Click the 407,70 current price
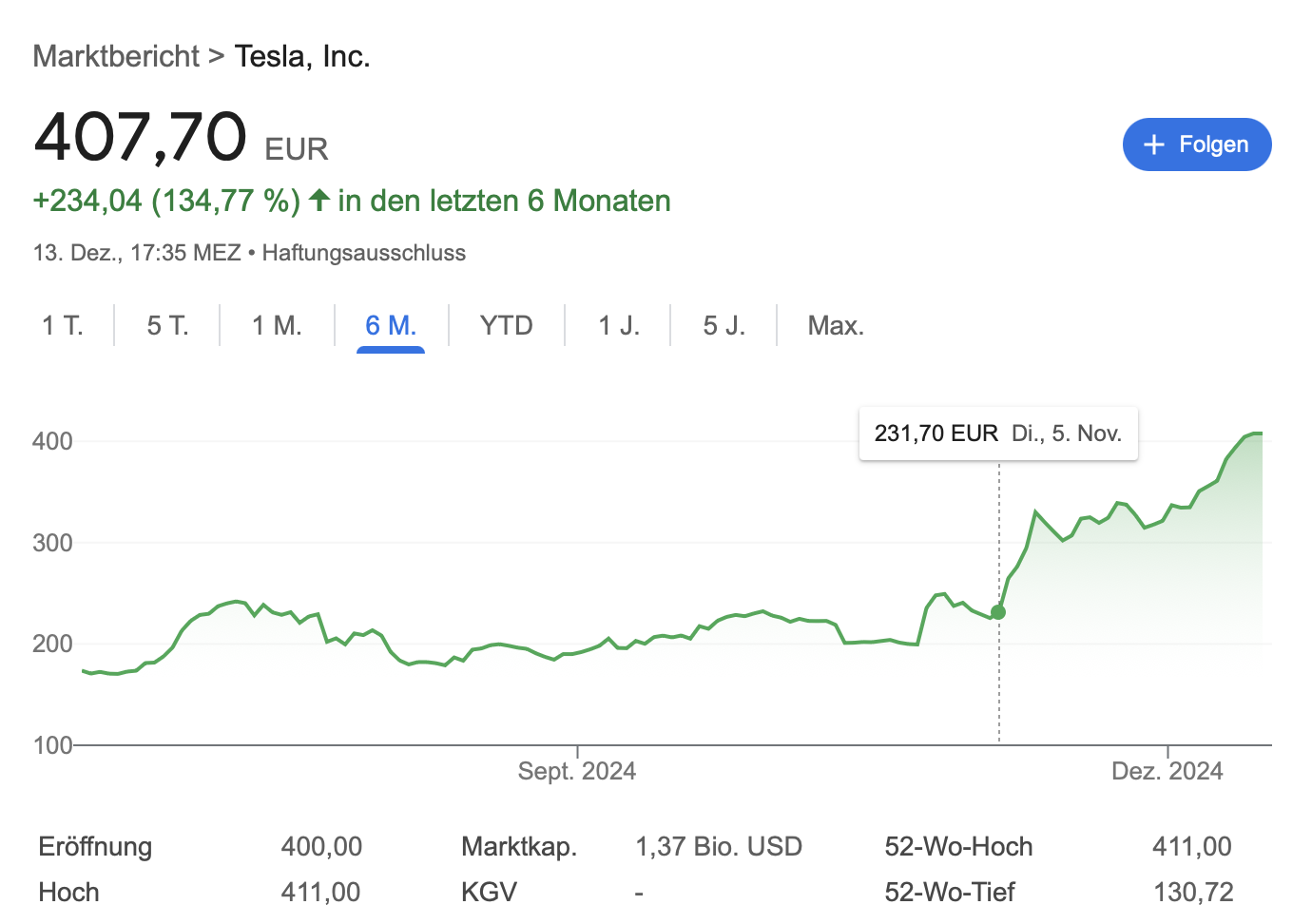 pyautogui.click(x=141, y=136)
